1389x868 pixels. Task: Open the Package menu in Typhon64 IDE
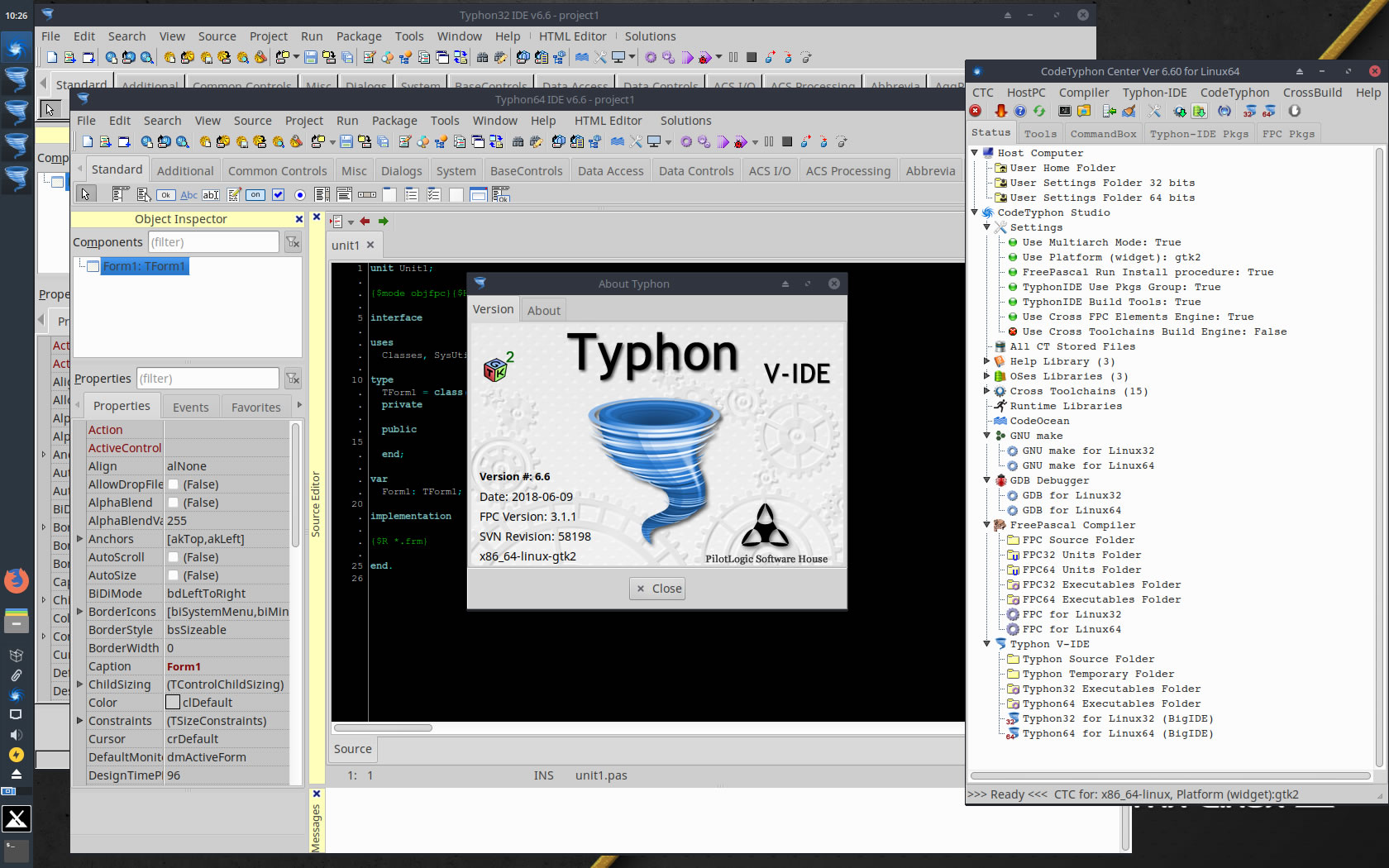point(394,121)
